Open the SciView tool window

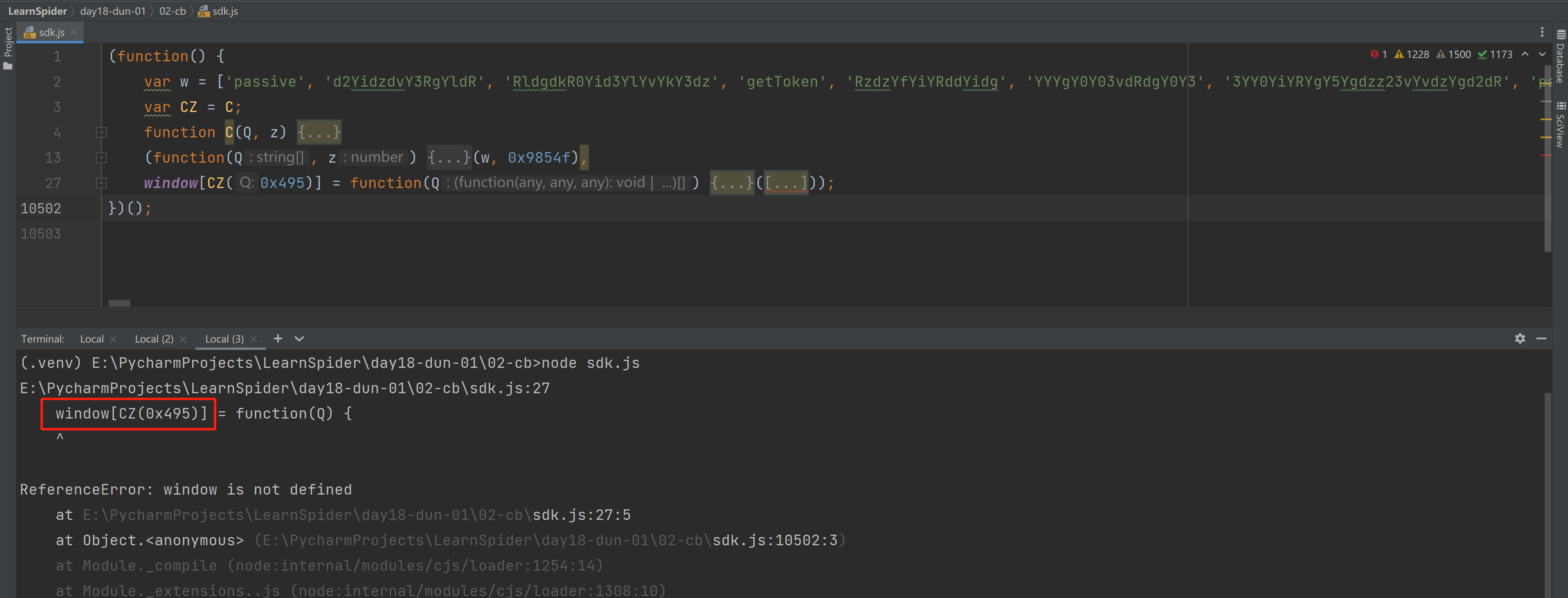coord(1560,124)
